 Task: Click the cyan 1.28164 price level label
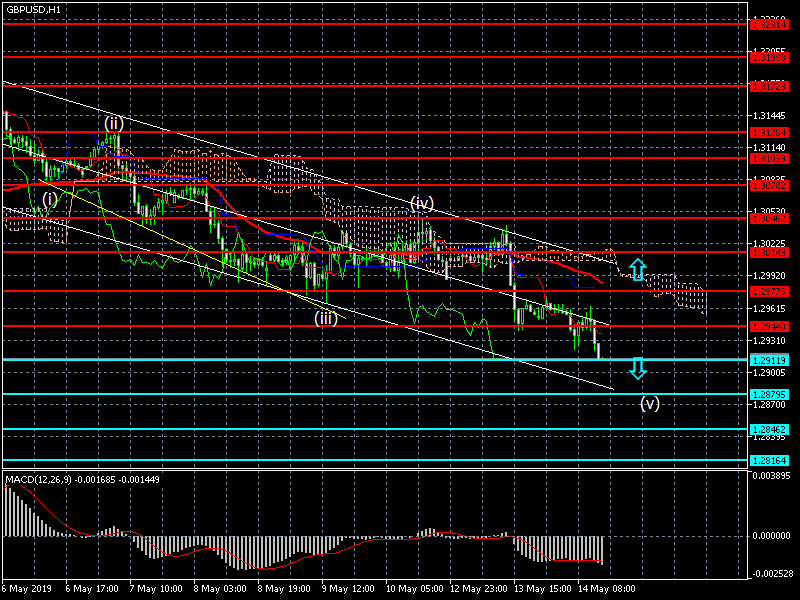[769, 461]
